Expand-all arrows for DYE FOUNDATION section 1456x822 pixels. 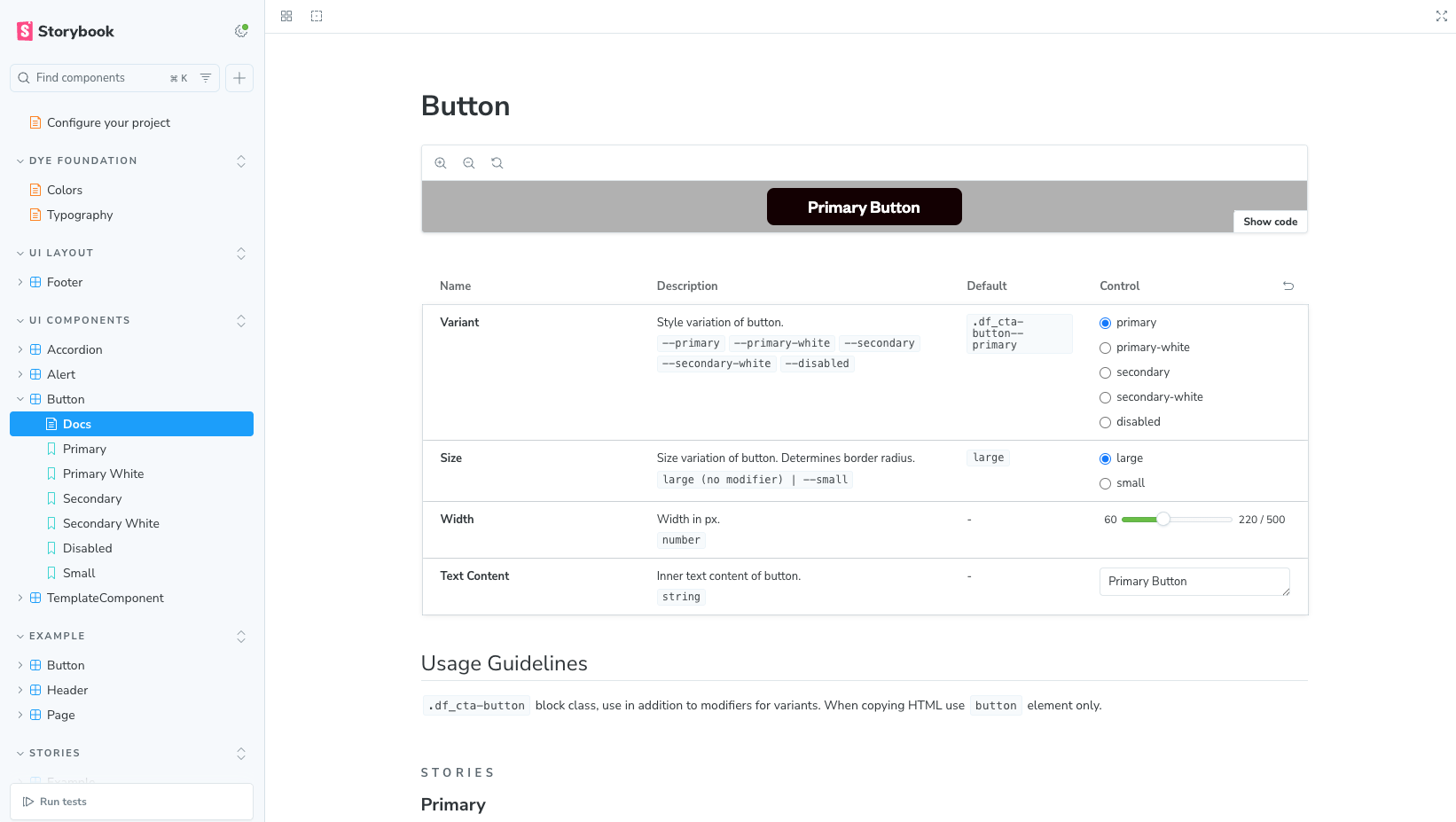tap(241, 160)
